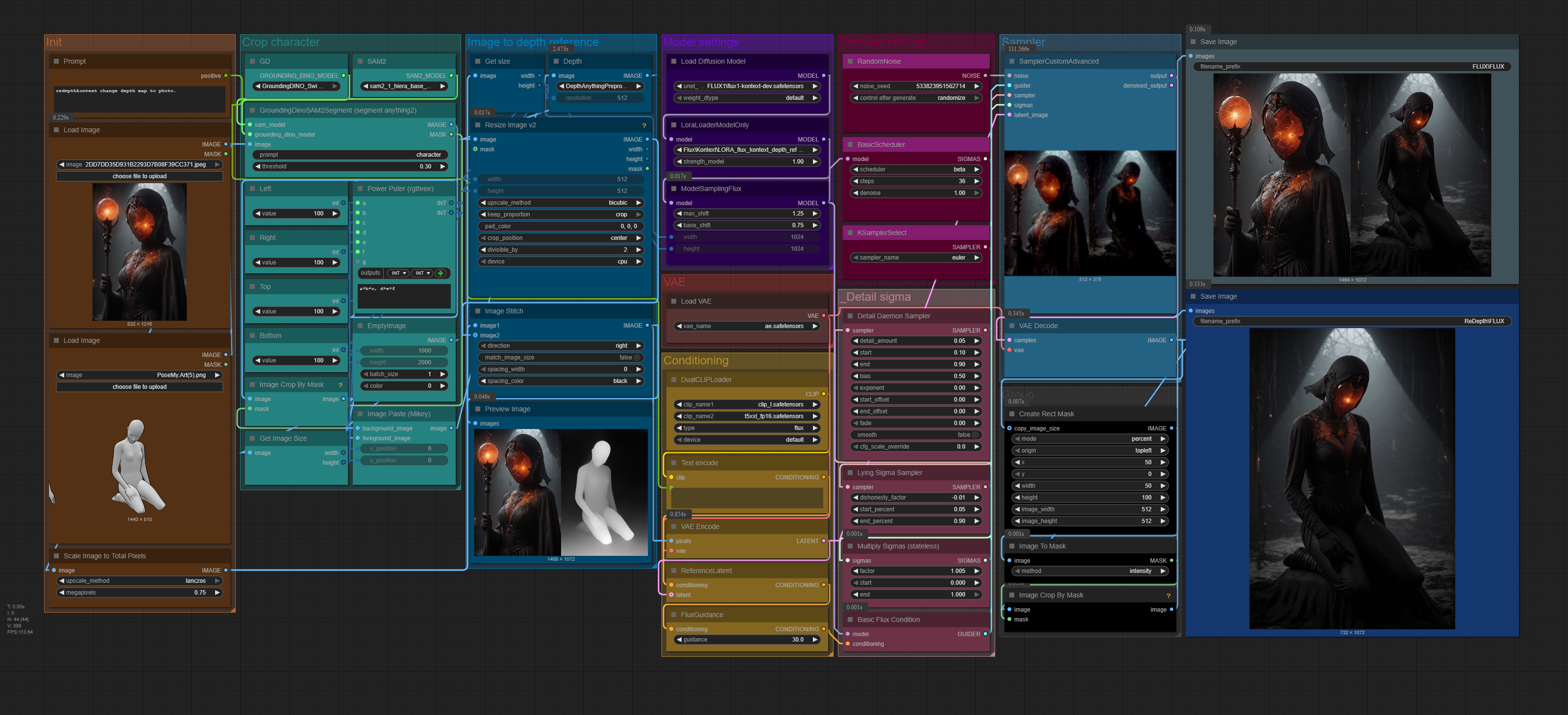The width and height of the screenshot is (1568, 715).
Task: Click the Crop character group title
Action: 281,43
